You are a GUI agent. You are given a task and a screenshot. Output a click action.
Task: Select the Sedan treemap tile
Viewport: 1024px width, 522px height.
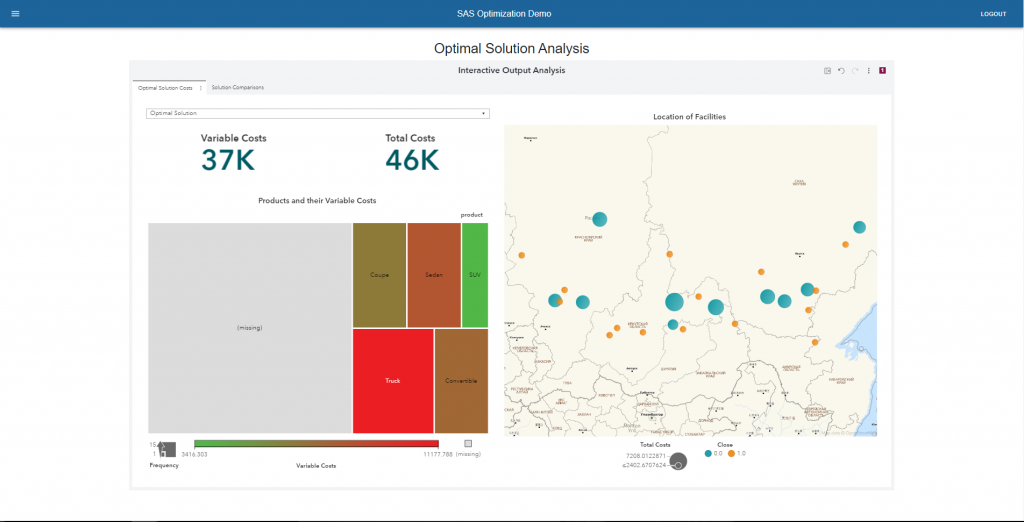click(x=433, y=274)
